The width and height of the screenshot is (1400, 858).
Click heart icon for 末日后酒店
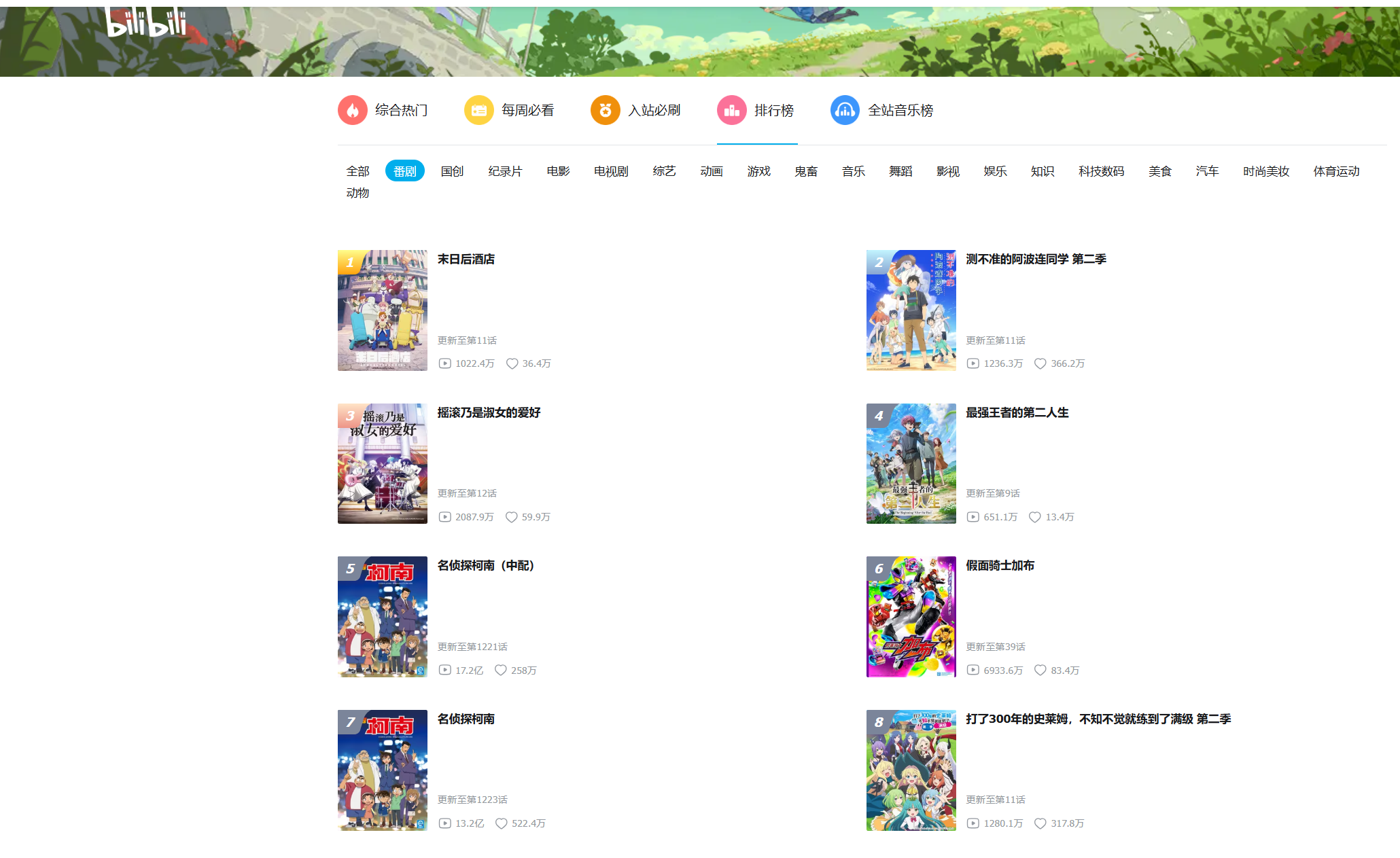click(512, 363)
